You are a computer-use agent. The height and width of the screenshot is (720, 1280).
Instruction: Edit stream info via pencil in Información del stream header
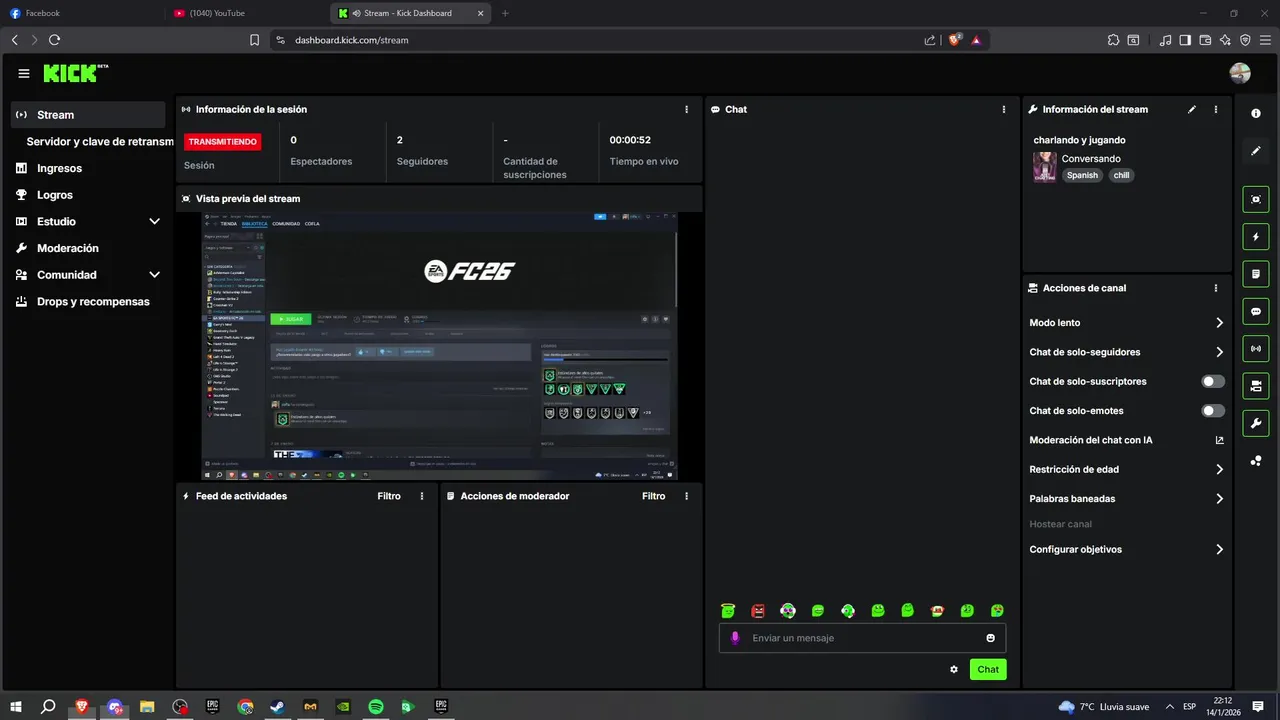pos(1192,109)
